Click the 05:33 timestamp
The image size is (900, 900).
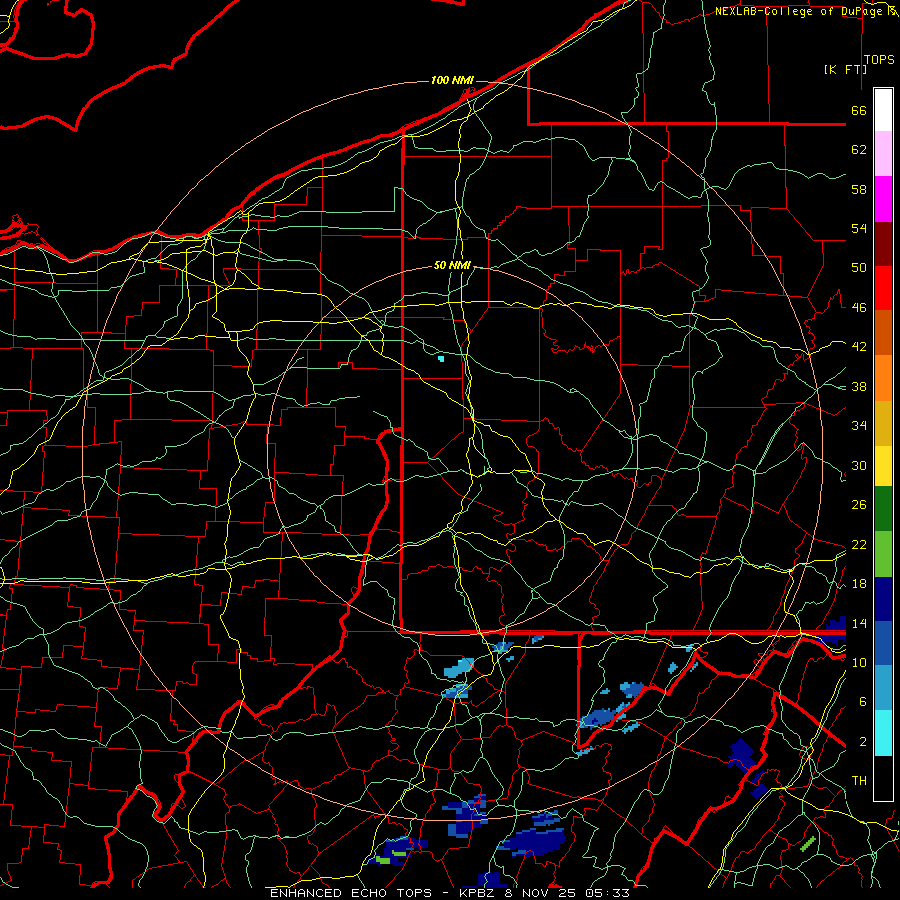tap(607, 893)
